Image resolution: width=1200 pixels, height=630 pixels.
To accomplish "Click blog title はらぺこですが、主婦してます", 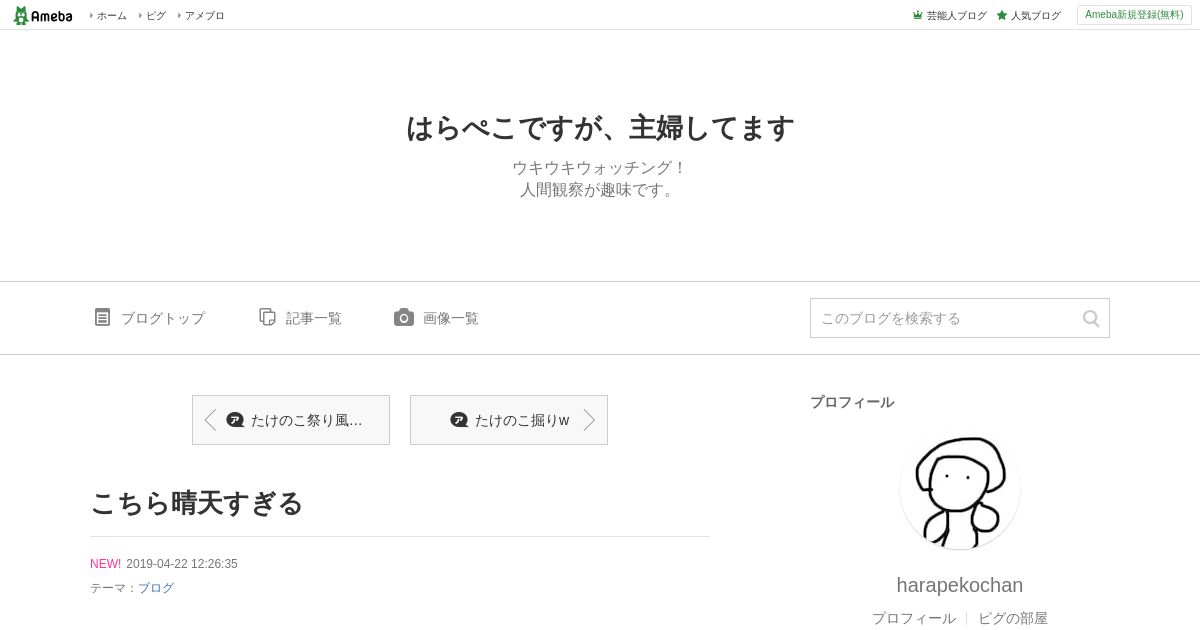I will click(600, 128).
